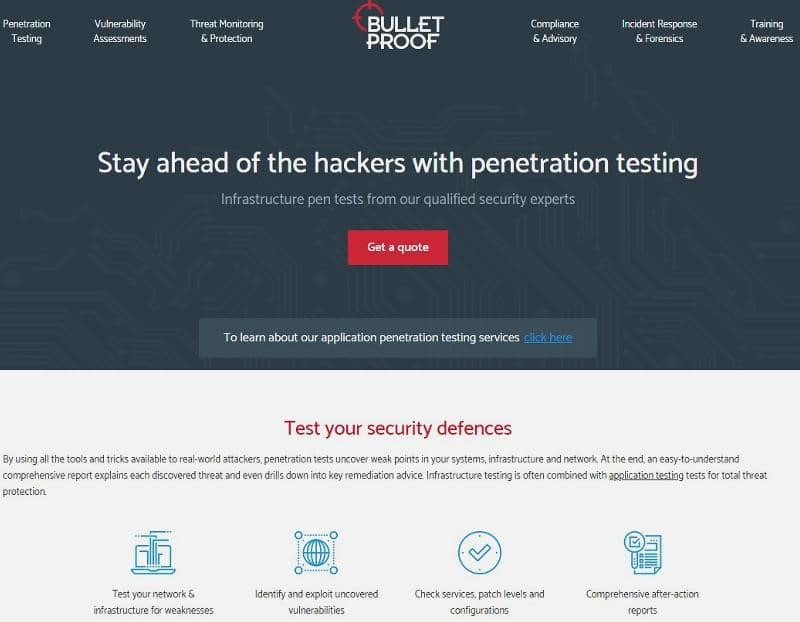
Task: Open the Vulnerability Assessments menu
Action: [x=120, y=31]
